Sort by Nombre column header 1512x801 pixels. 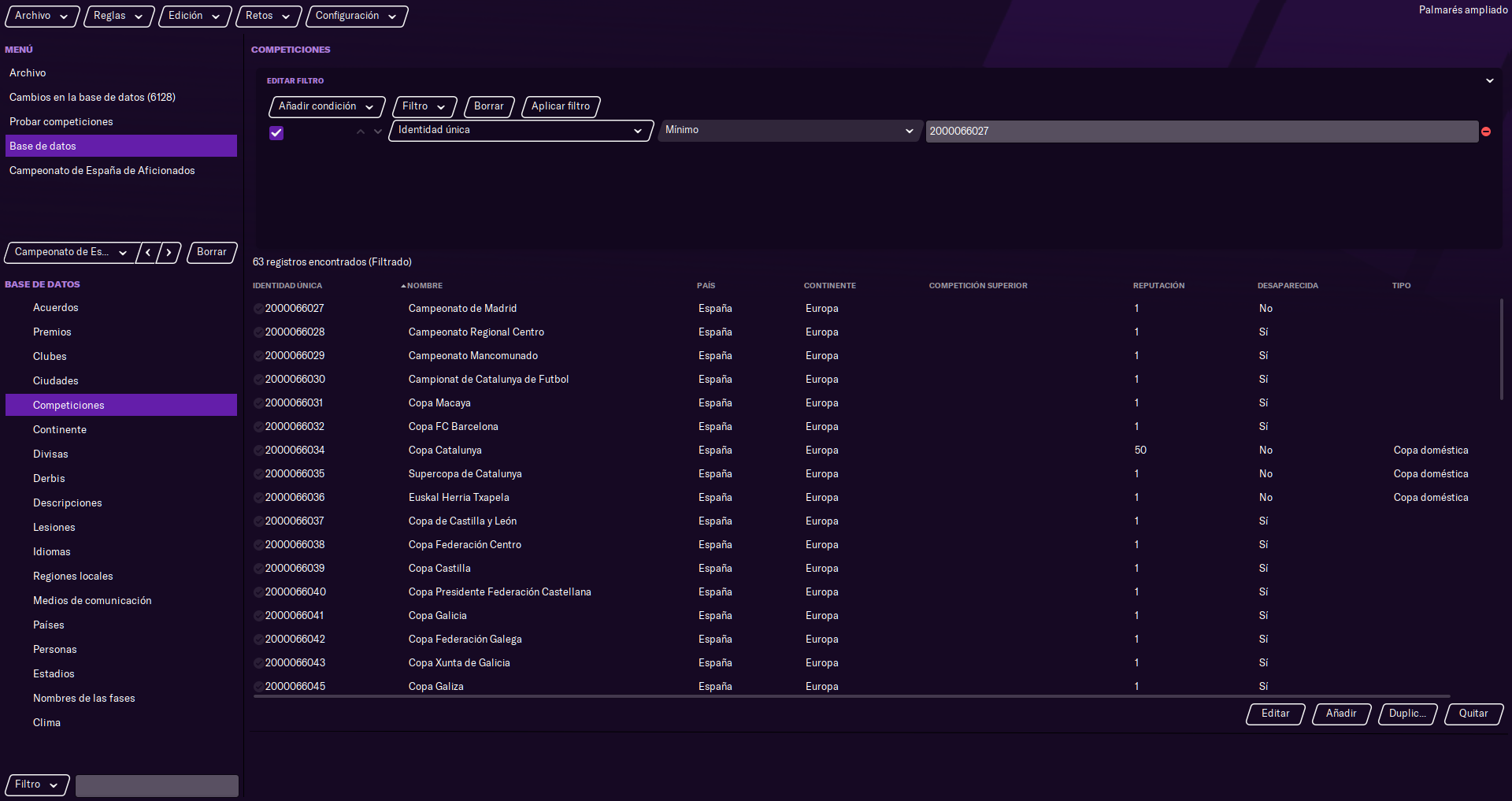click(424, 286)
